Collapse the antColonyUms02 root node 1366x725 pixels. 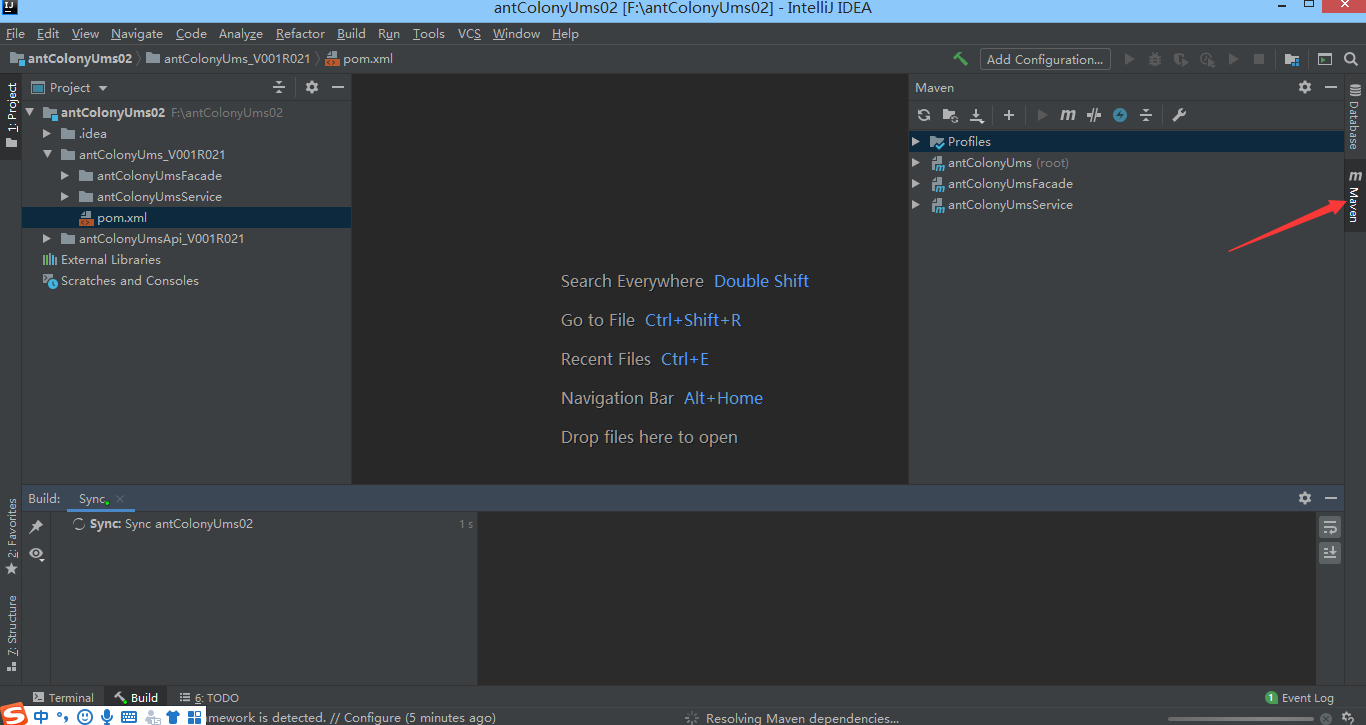click(29, 113)
